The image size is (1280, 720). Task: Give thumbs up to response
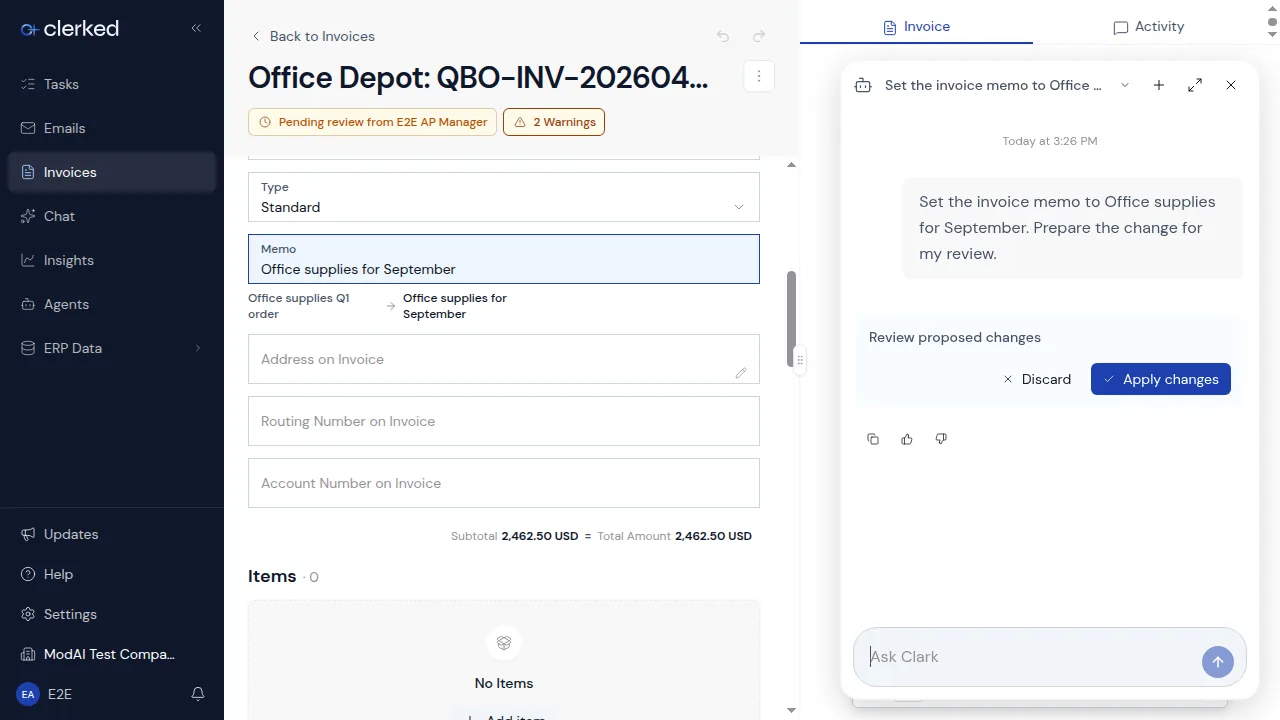[x=907, y=439]
